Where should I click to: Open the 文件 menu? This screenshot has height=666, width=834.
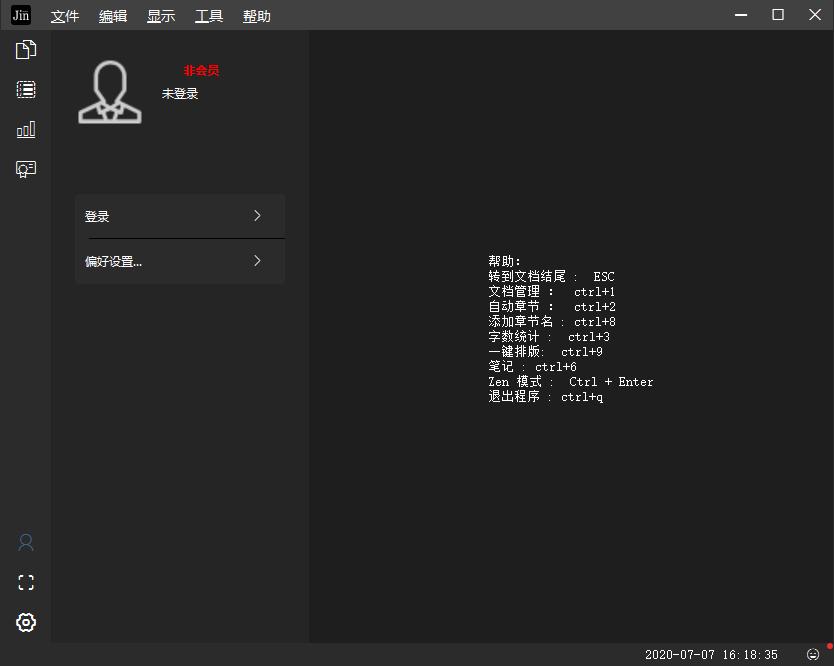click(x=65, y=16)
